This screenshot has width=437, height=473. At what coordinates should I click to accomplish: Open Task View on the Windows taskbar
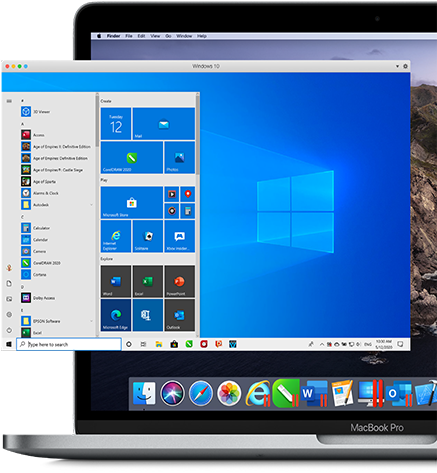click(x=143, y=344)
